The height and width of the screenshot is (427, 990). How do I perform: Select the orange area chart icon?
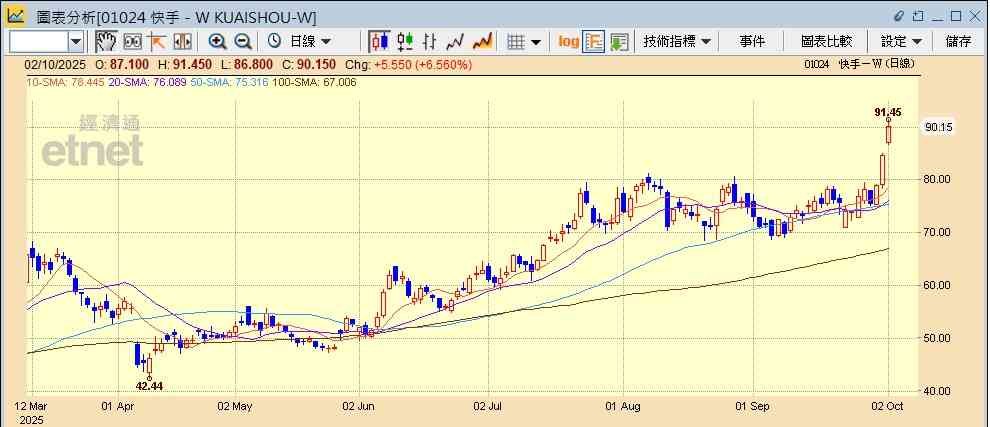click(x=482, y=41)
